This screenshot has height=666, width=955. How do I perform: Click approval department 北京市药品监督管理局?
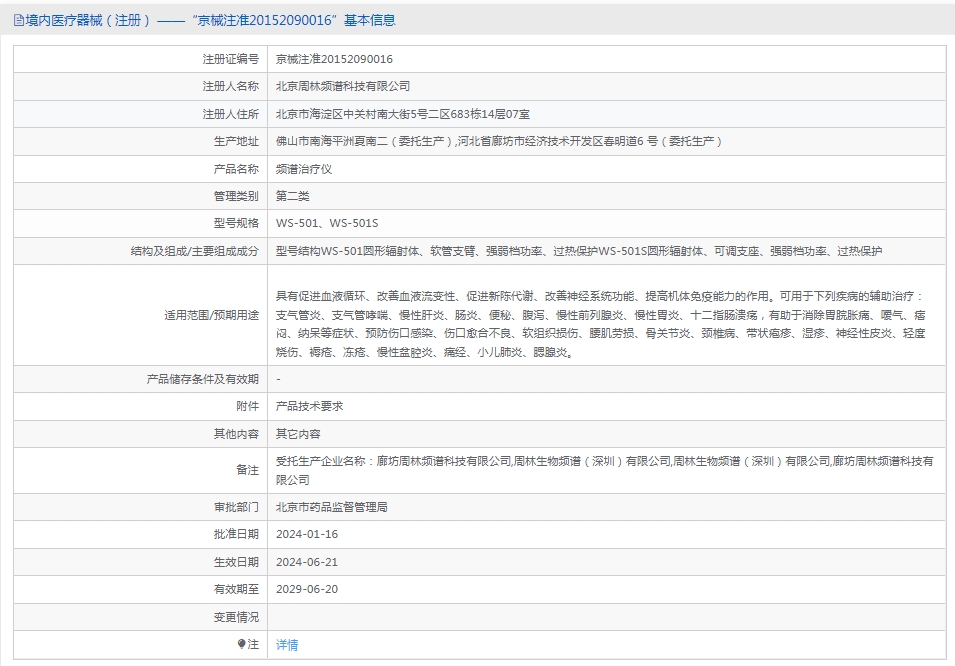332,507
